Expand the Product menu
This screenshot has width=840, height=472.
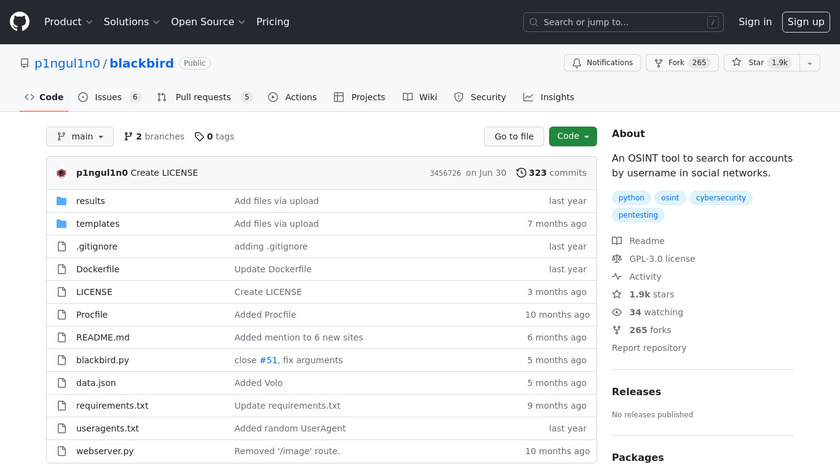pyautogui.click(x=68, y=22)
